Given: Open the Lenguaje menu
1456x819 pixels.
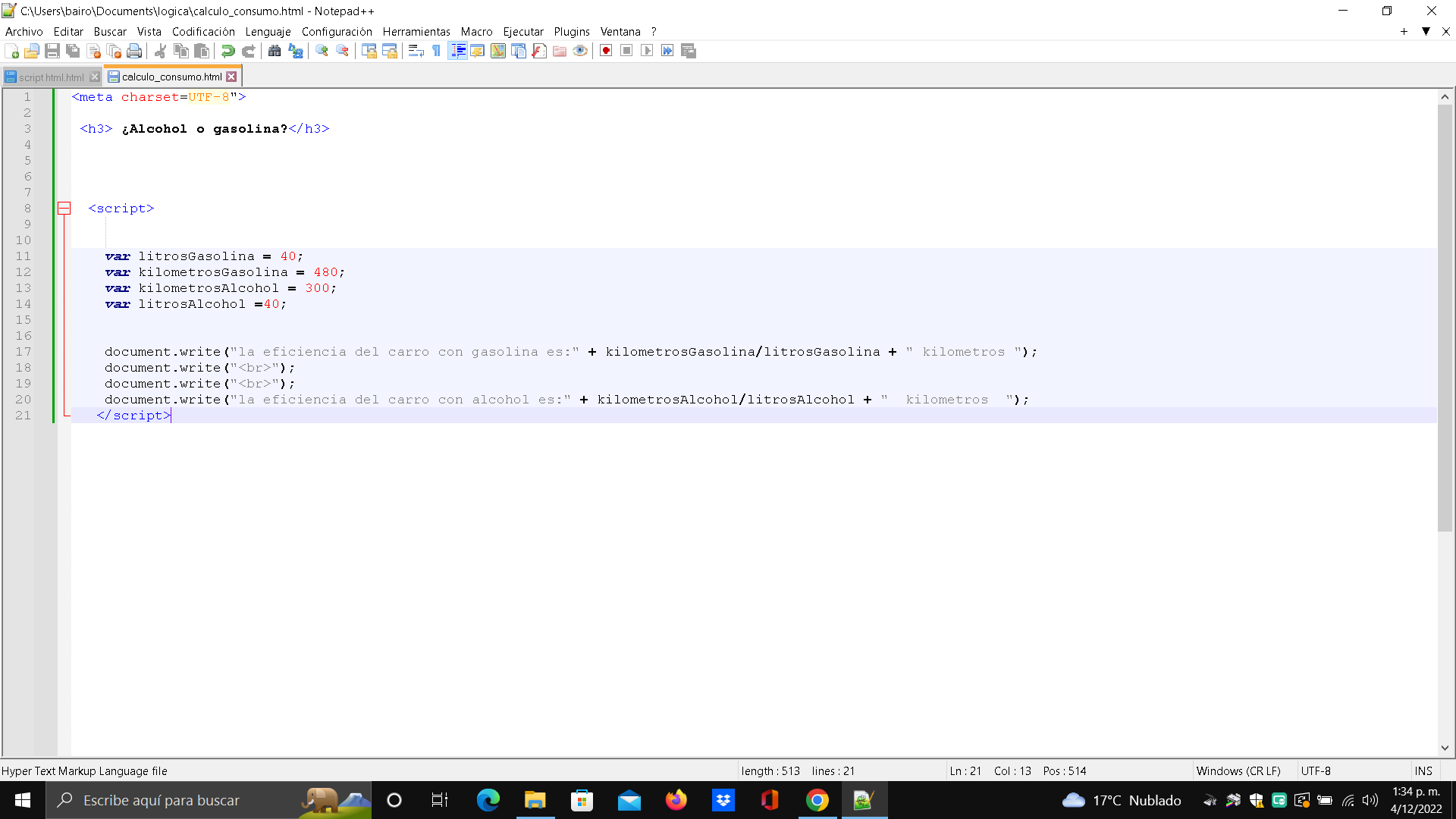Looking at the screenshot, I should click(x=268, y=32).
